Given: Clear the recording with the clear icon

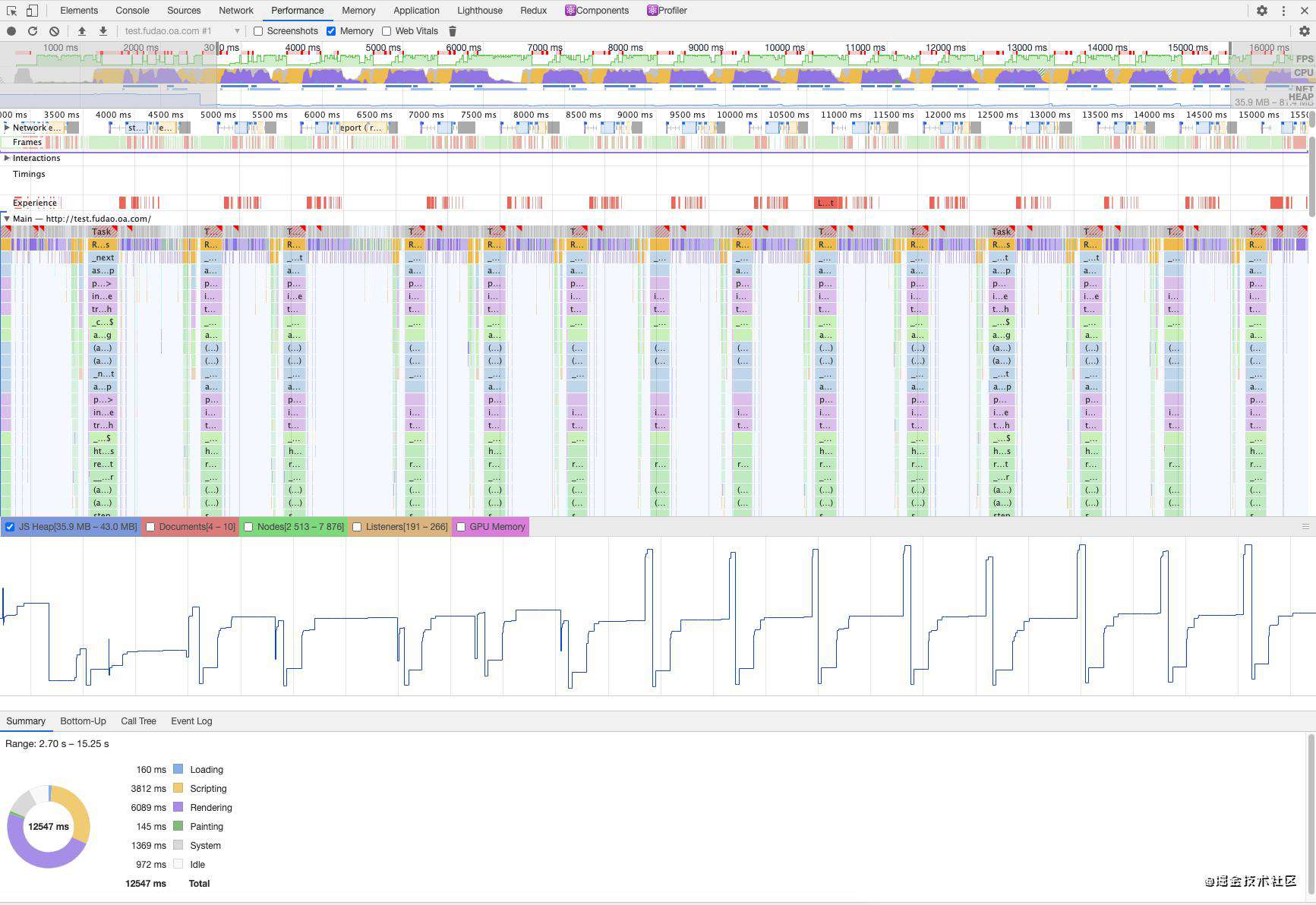Looking at the screenshot, I should click(x=54, y=31).
